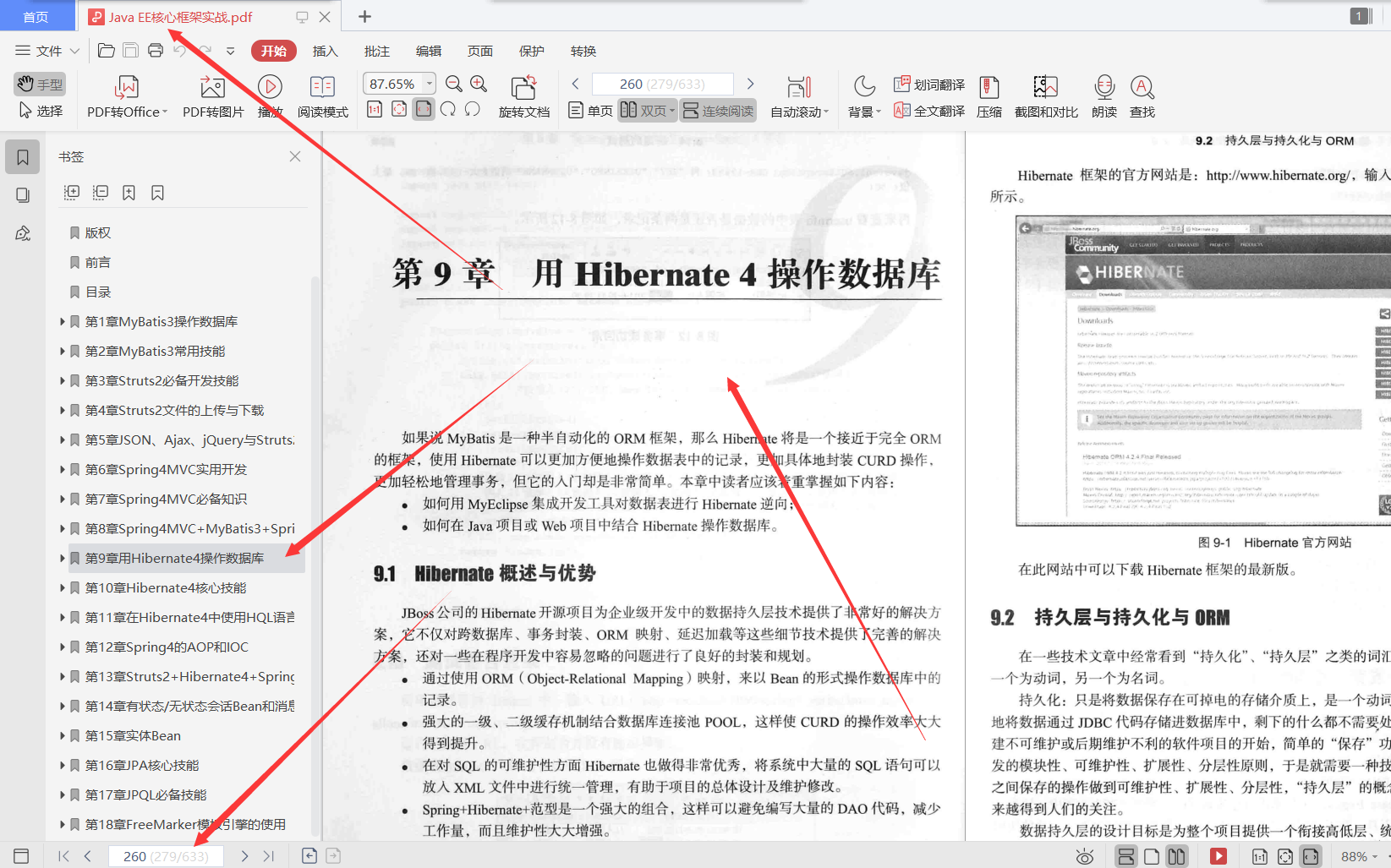Screen dimensions: 1391x868
Task: Start Read Aloud (朗读)
Action: click(x=1104, y=97)
